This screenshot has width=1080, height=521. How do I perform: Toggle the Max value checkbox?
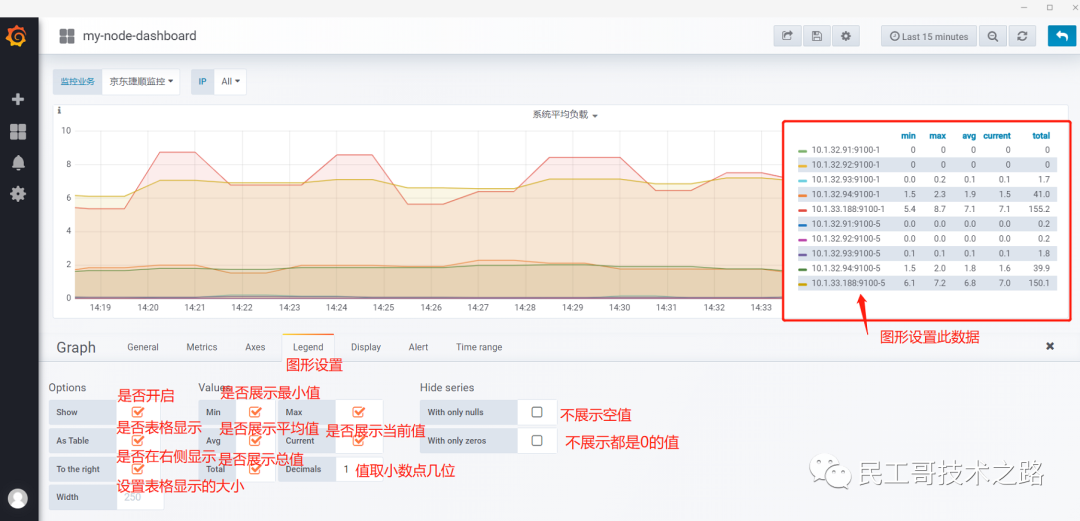[x=358, y=412]
